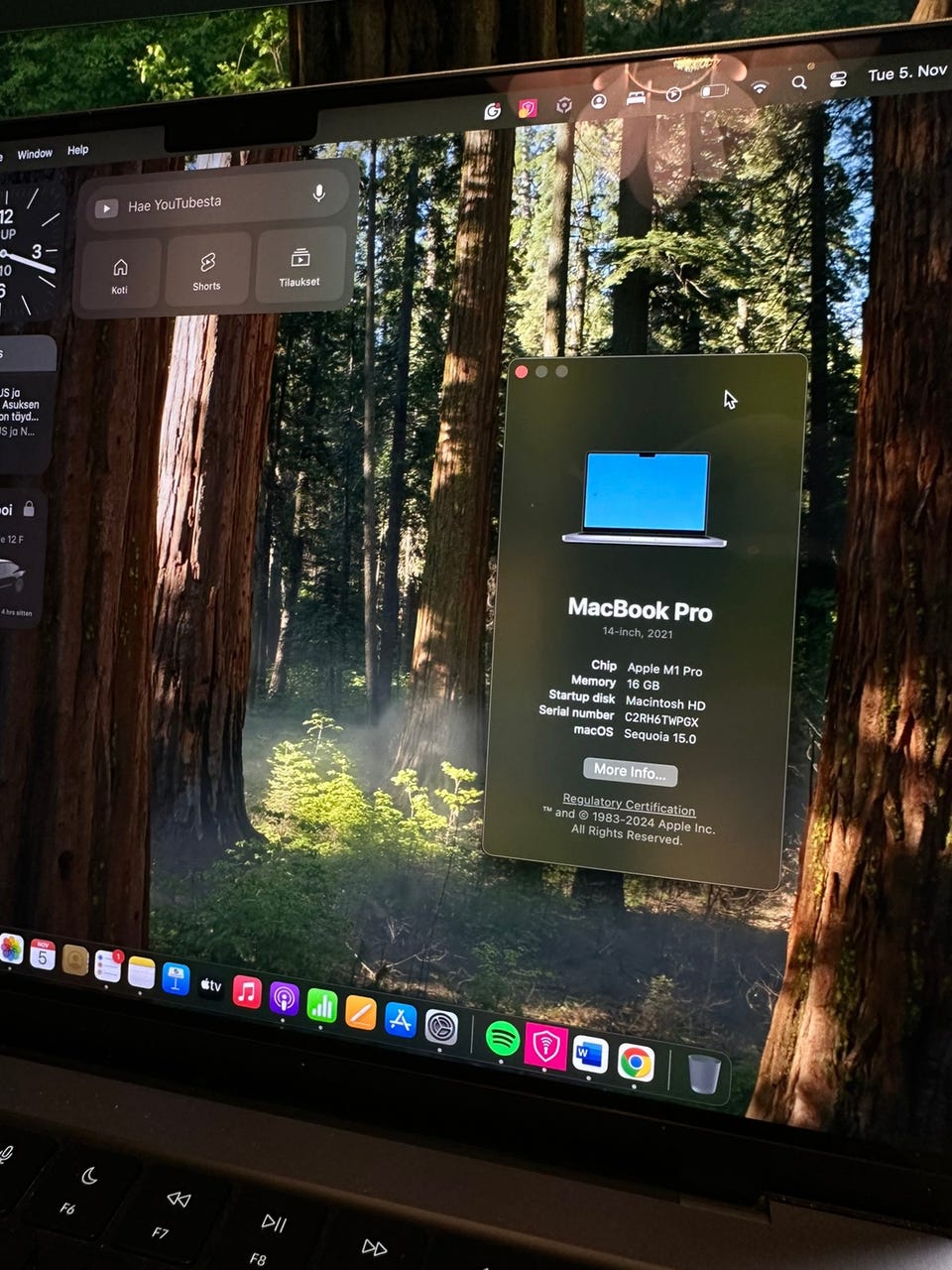Viewport: 952px width, 1270px height.
Task: Show battery status in the menu bar
Action: [714, 91]
